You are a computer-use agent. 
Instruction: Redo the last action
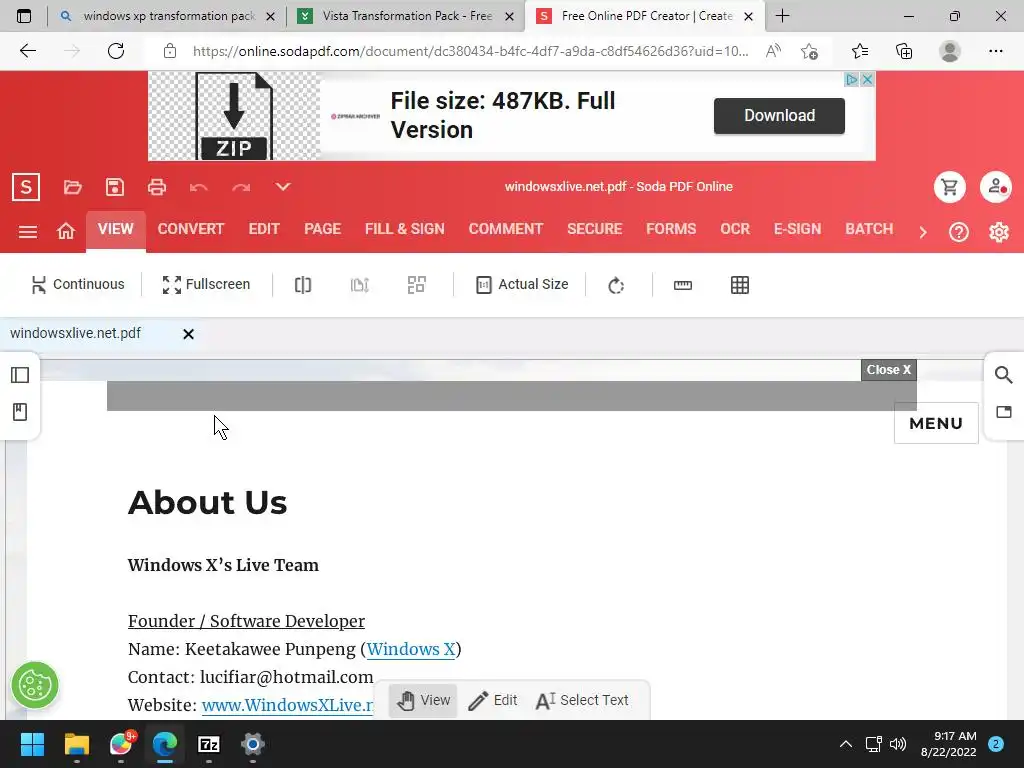point(241,187)
